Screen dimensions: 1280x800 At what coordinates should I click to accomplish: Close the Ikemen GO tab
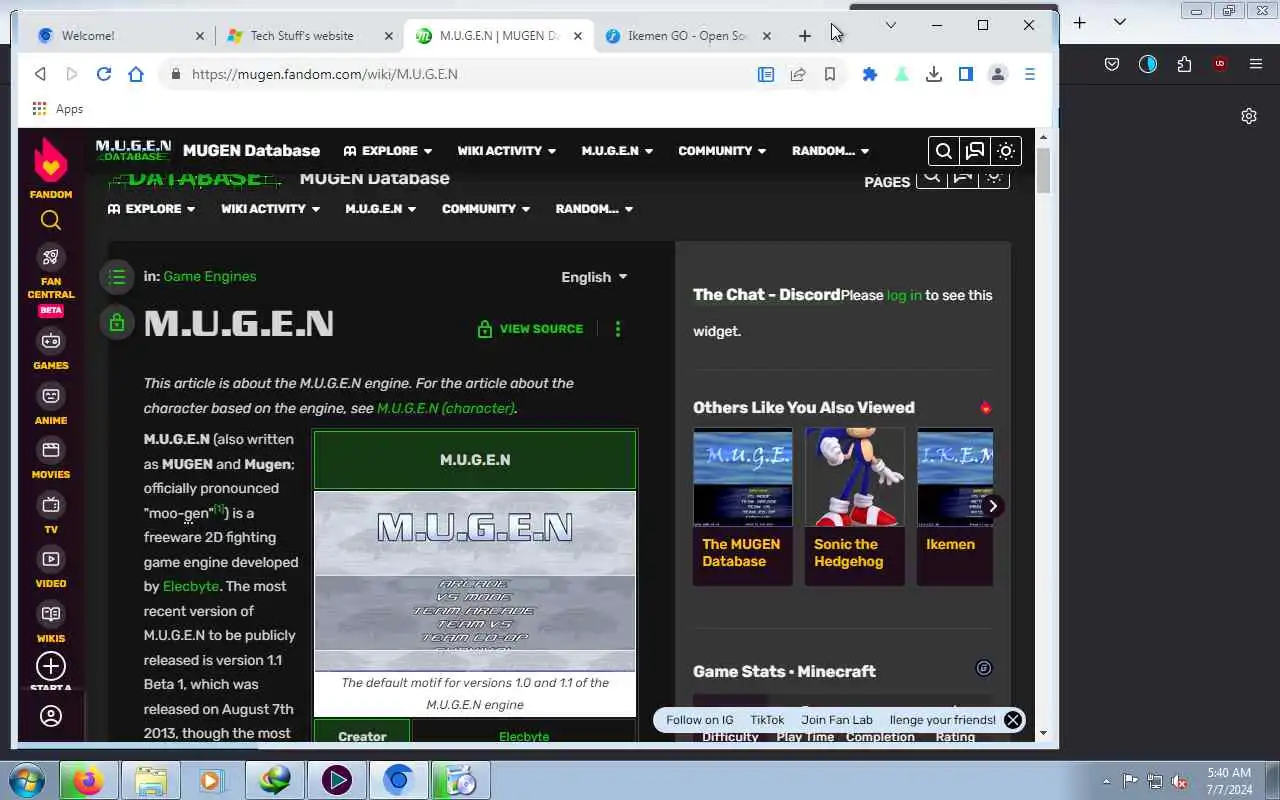click(x=767, y=36)
